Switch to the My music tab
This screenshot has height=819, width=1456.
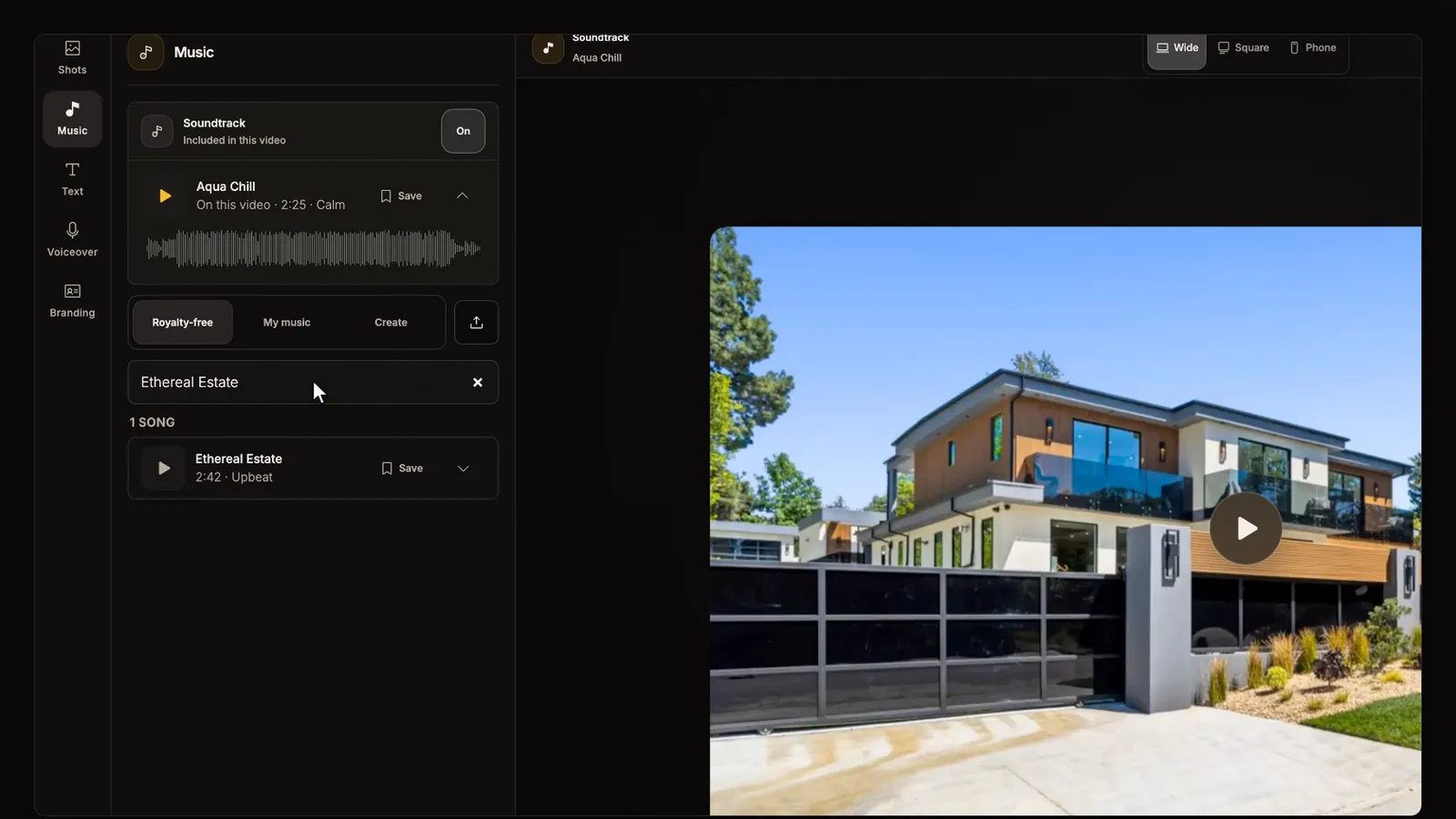click(287, 322)
